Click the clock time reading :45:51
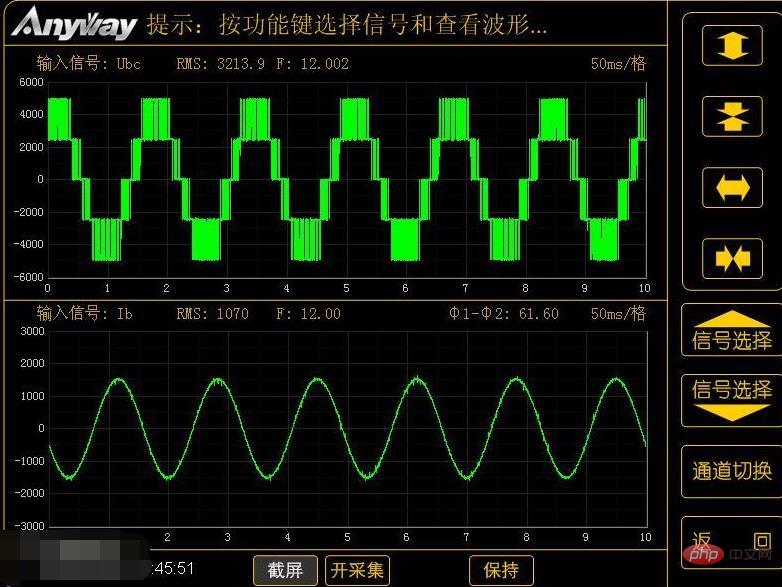Viewport: 782px width, 587px height. [172, 569]
